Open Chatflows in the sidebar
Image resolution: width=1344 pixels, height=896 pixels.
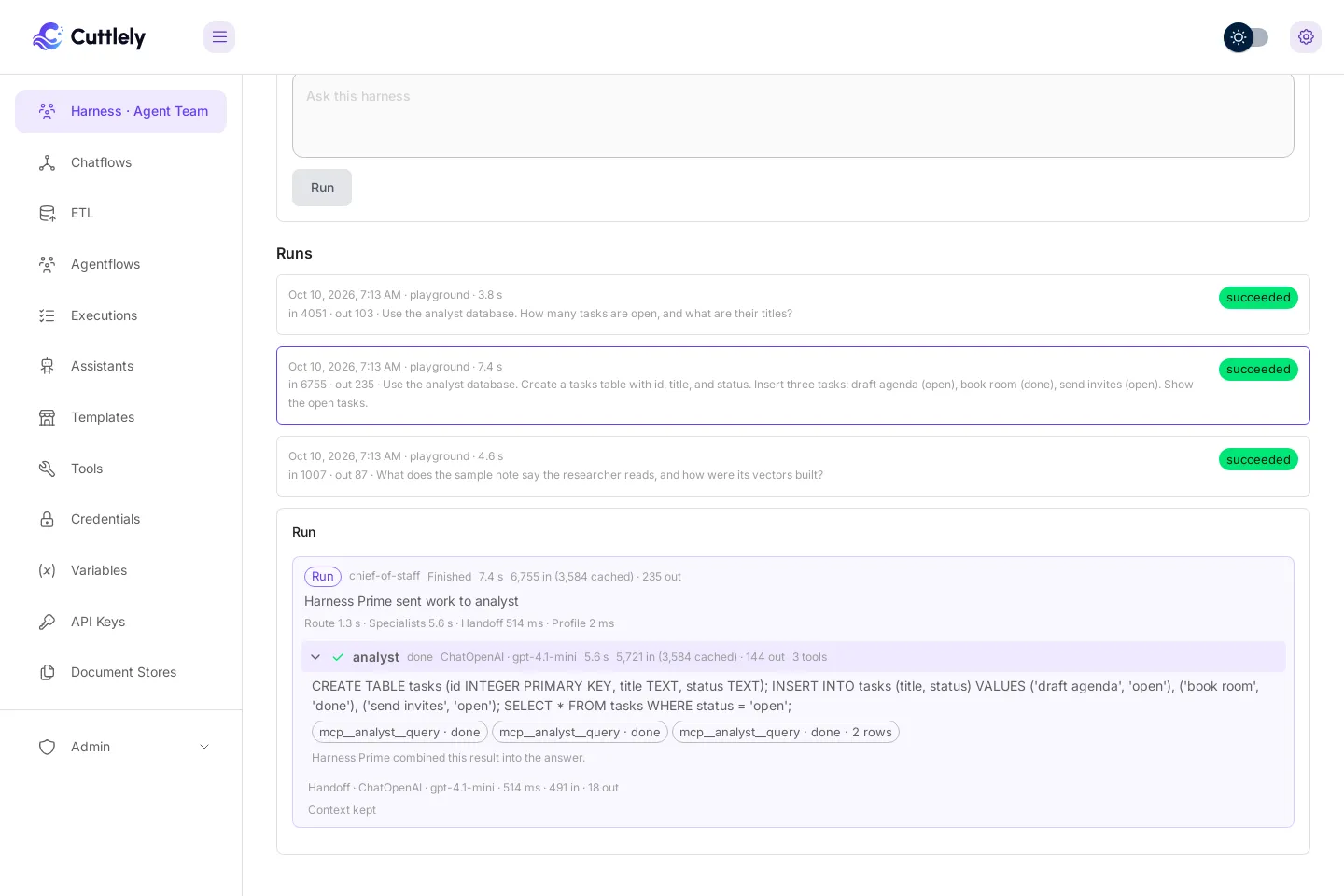(120, 162)
